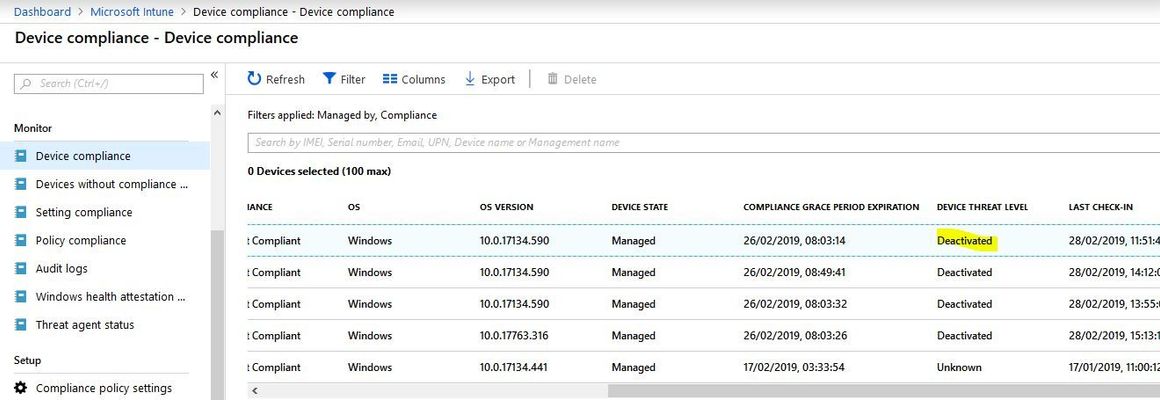
Task: Sort by DEVICE THREAT LEVEL header
Action: click(x=982, y=207)
